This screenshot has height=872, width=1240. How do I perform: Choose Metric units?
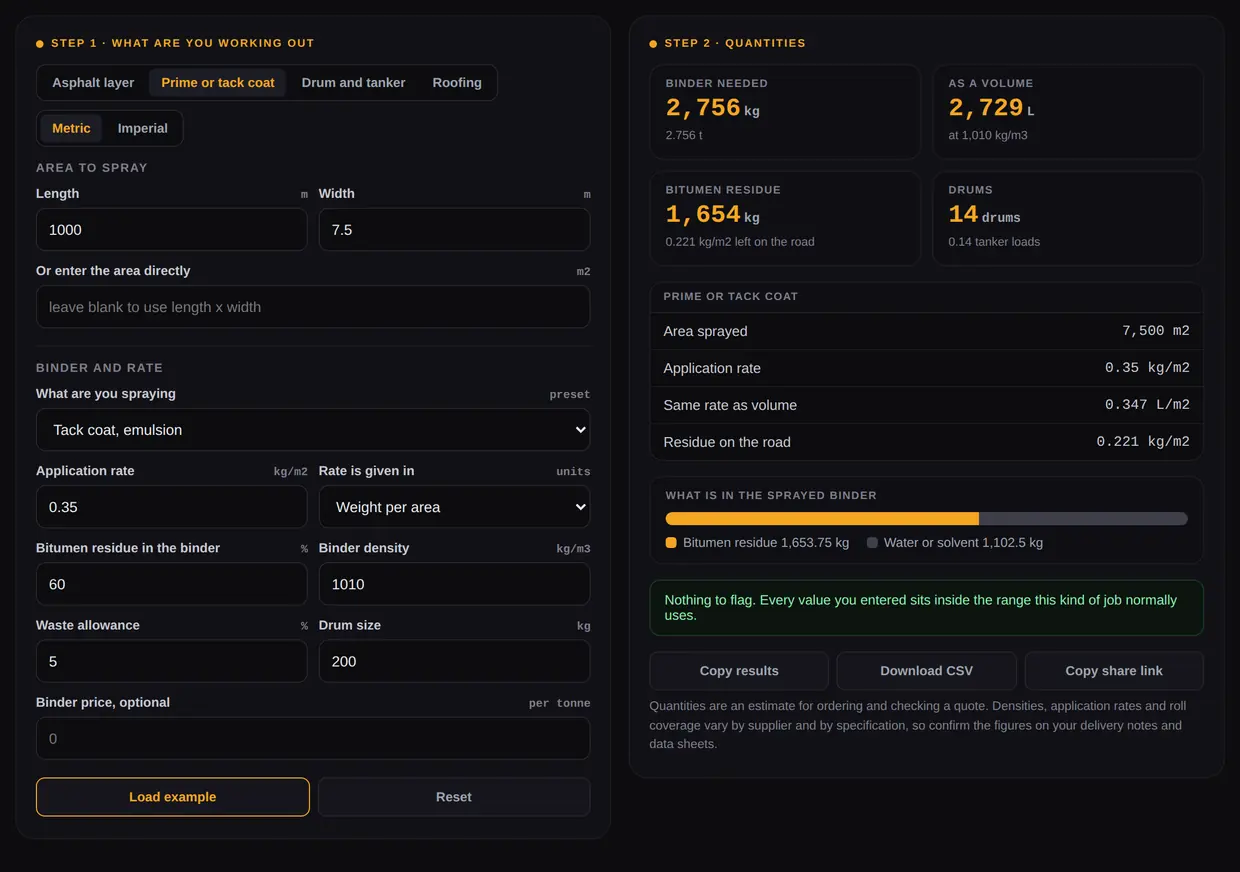pyautogui.click(x=71, y=128)
